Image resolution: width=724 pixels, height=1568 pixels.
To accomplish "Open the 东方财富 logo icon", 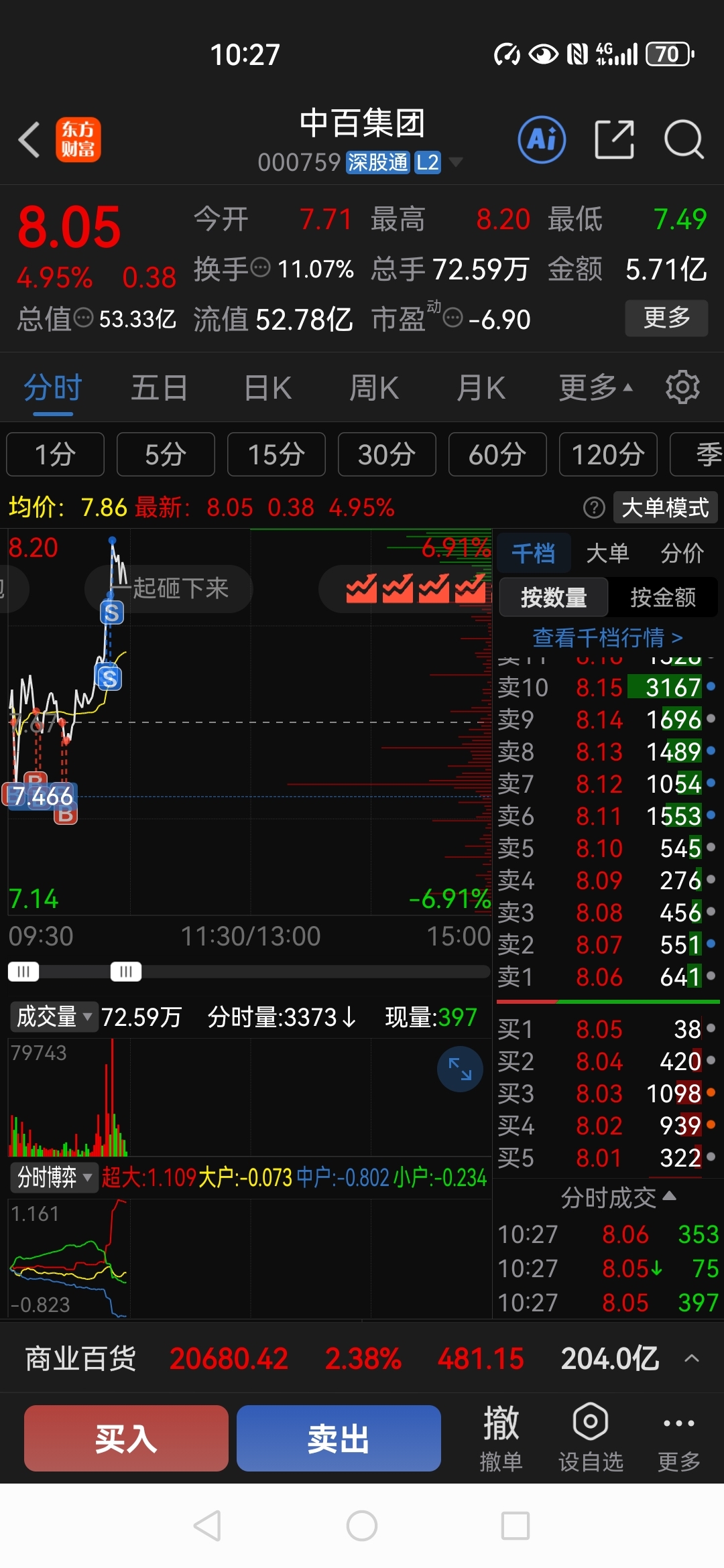I will 78,140.
